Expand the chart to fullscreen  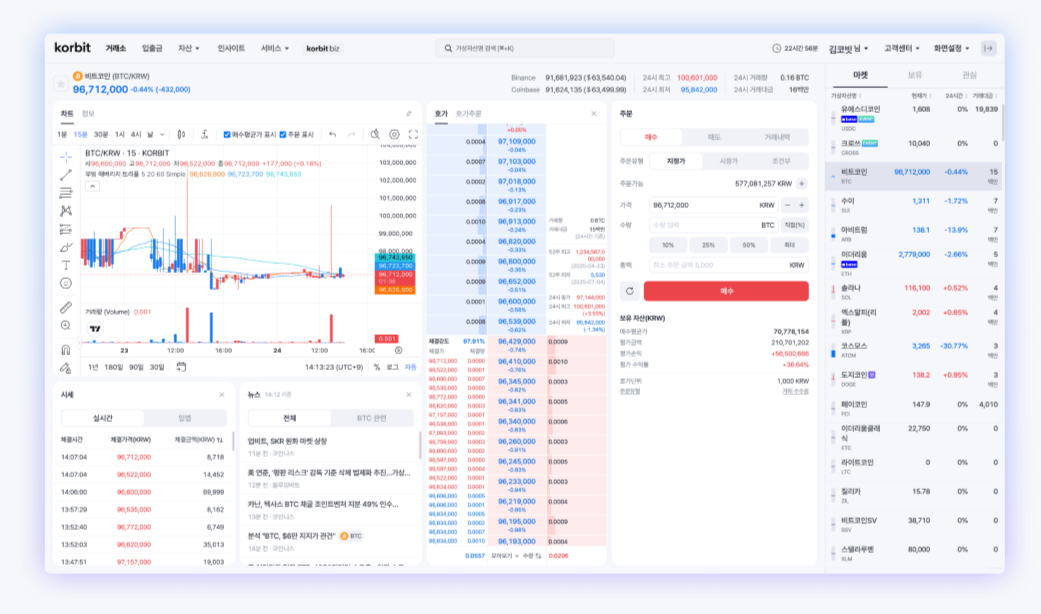coord(413,134)
